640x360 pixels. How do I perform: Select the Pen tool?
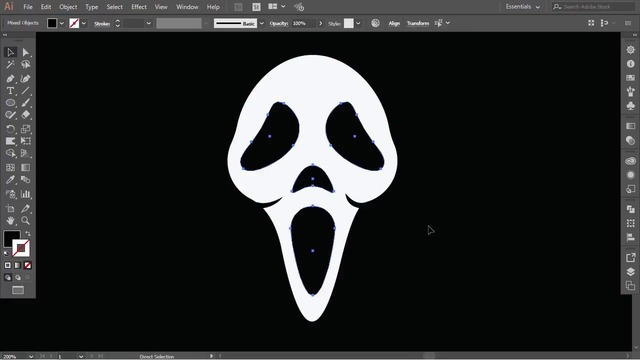[x=11, y=78]
